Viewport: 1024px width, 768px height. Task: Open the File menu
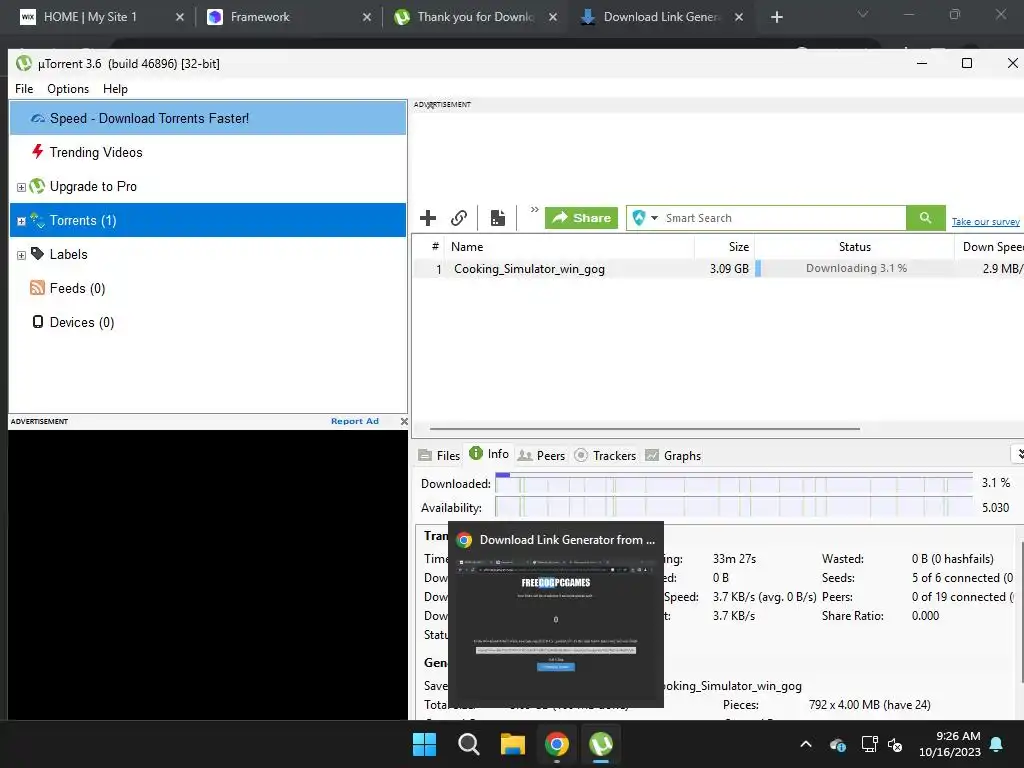tap(24, 89)
